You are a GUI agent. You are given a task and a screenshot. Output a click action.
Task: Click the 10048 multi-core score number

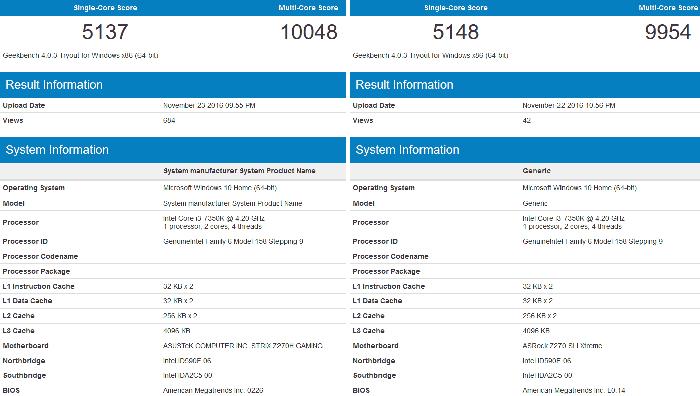[x=308, y=32]
